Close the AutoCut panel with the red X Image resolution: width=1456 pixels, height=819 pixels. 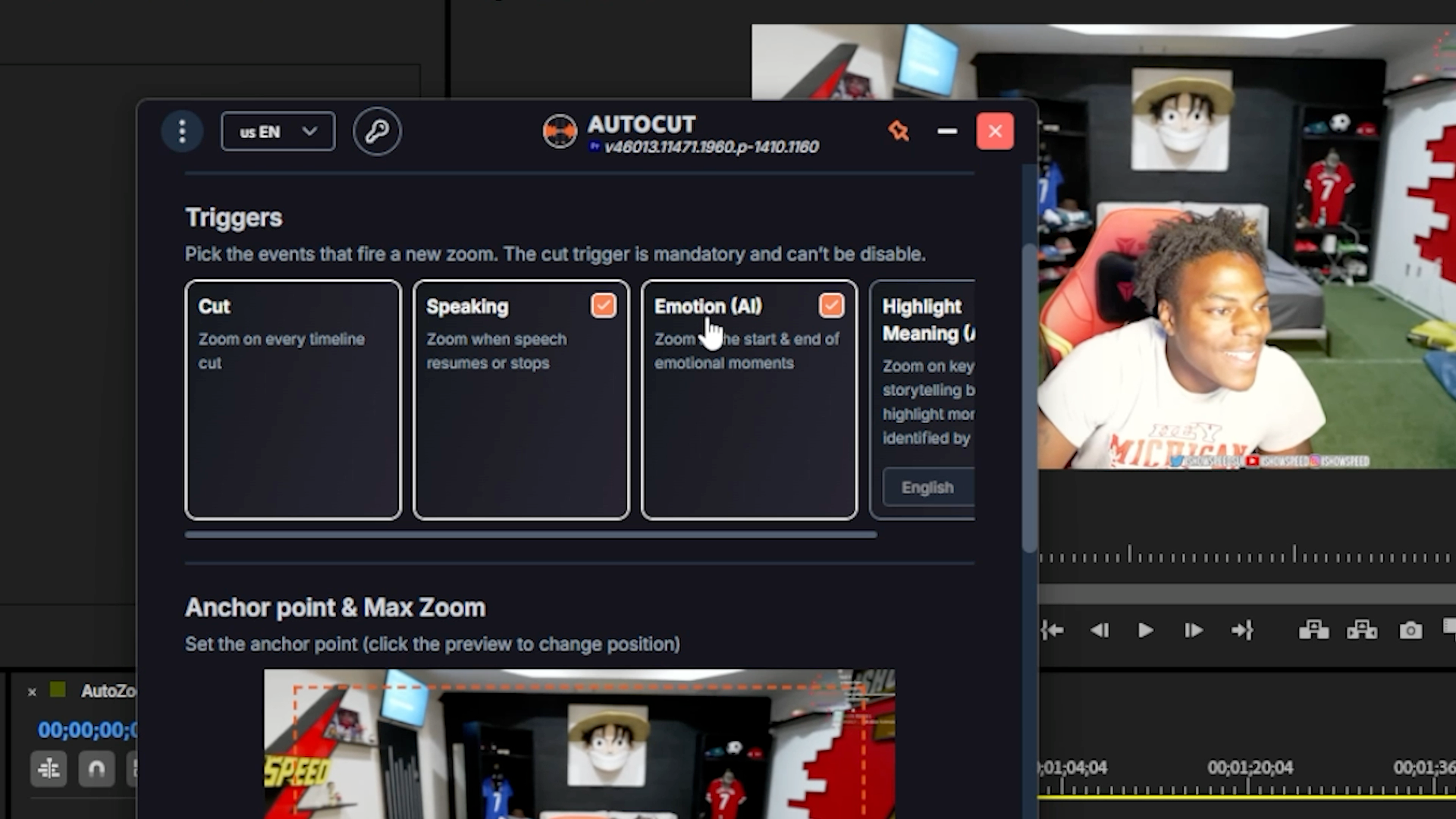click(x=995, y=131)
